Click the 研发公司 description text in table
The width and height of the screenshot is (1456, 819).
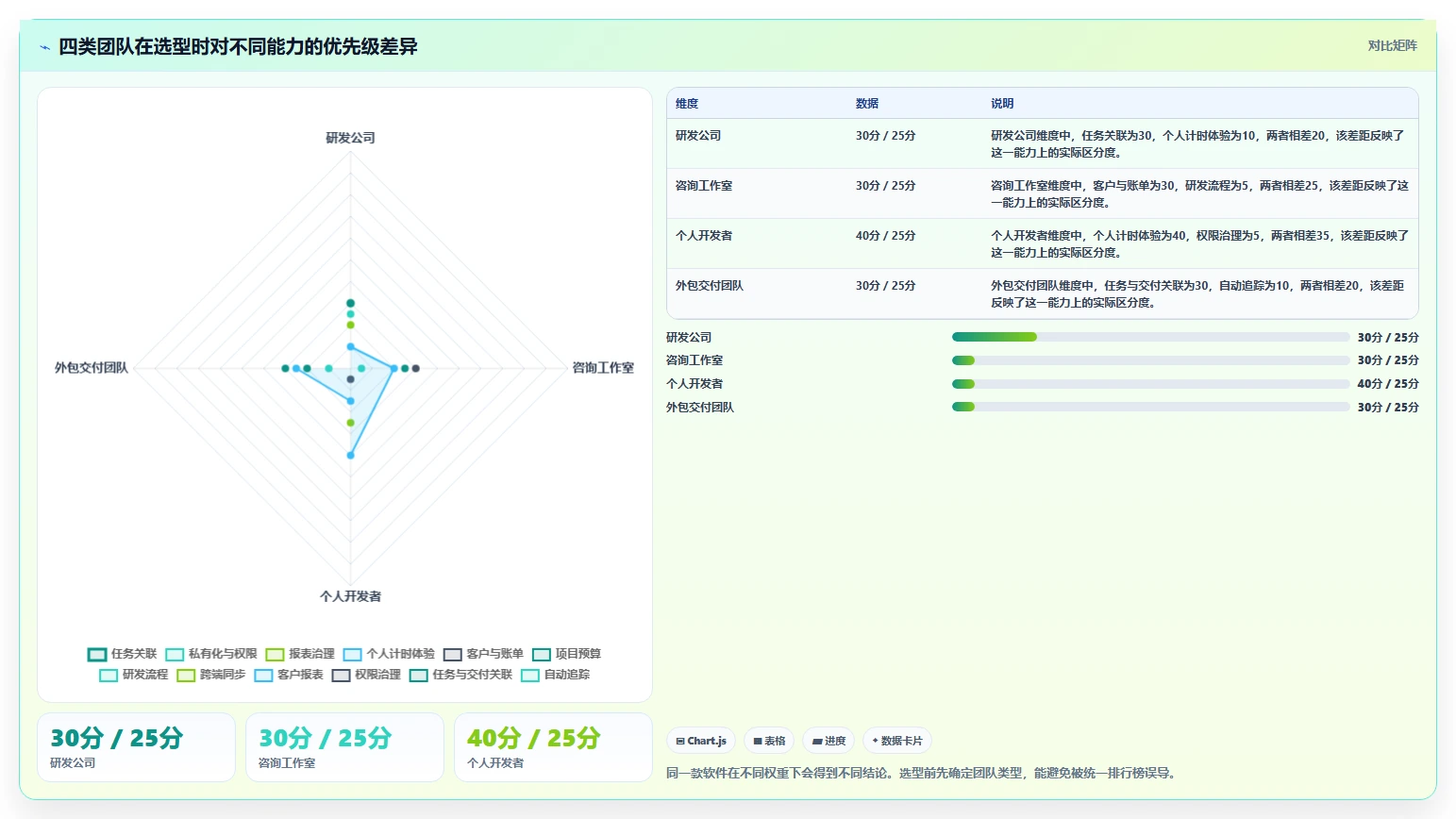pyautogui.click(x=1198, y=144)
